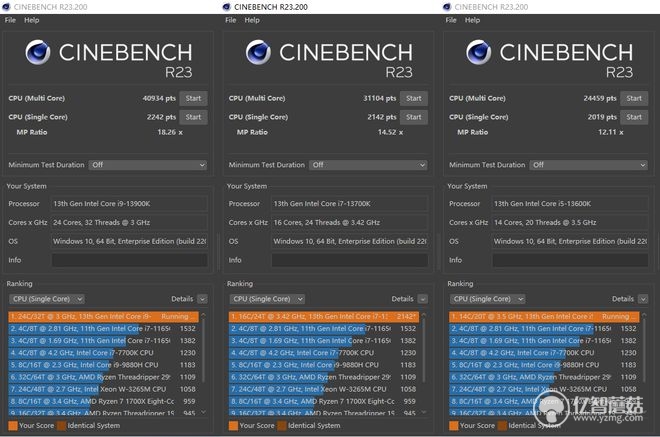Click the Cinebench title bar icon, i7-13700K window
This screenshot has height=437, width=660.
coord(226,7)
